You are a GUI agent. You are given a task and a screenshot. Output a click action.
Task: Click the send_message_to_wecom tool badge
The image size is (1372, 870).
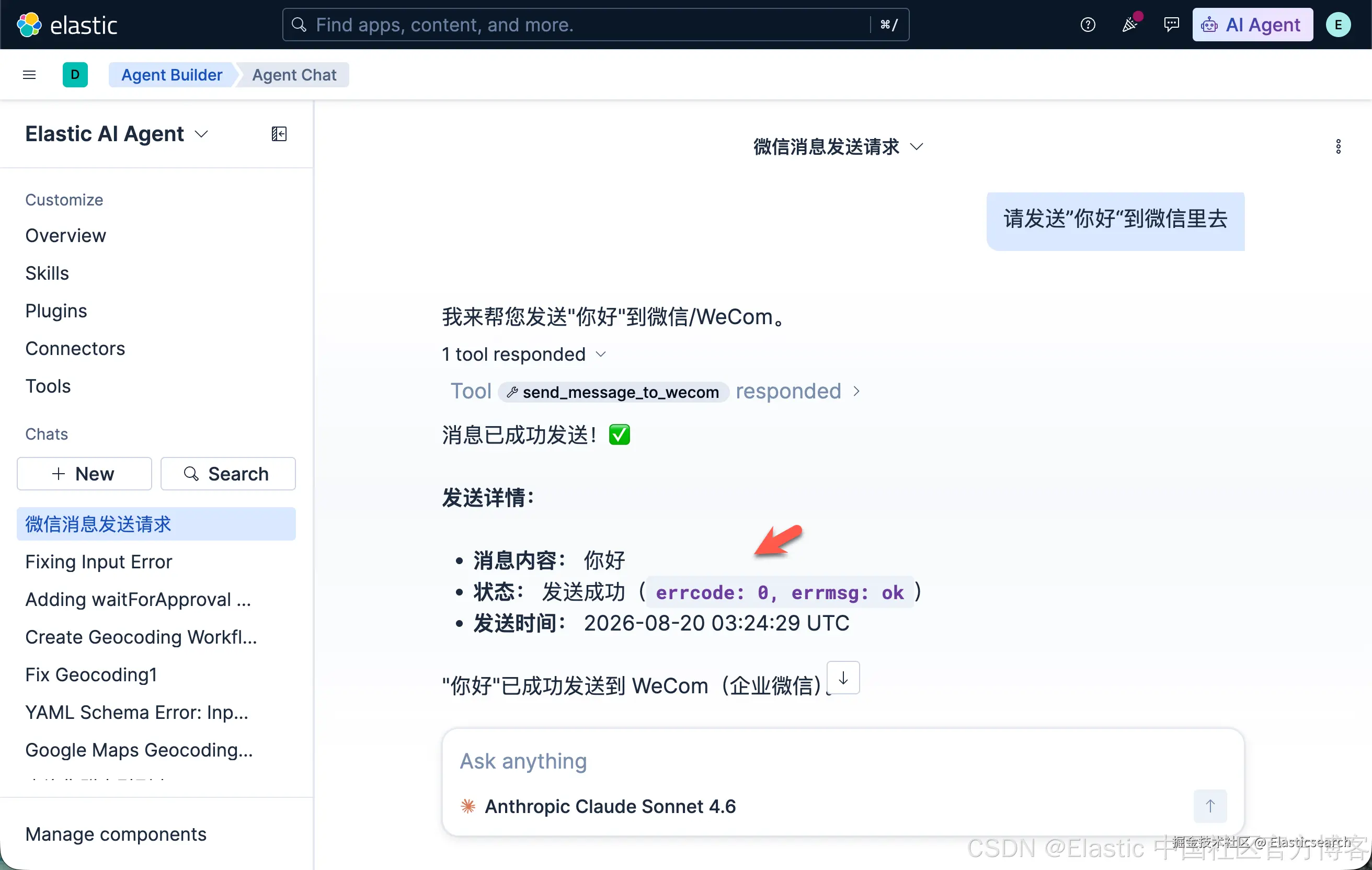tap(614, 392)
